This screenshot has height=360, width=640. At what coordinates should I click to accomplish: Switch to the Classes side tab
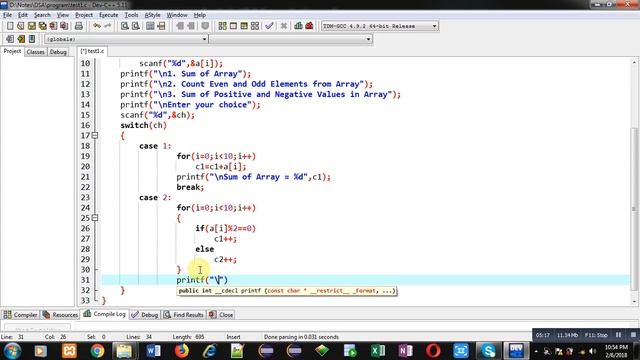36,52
